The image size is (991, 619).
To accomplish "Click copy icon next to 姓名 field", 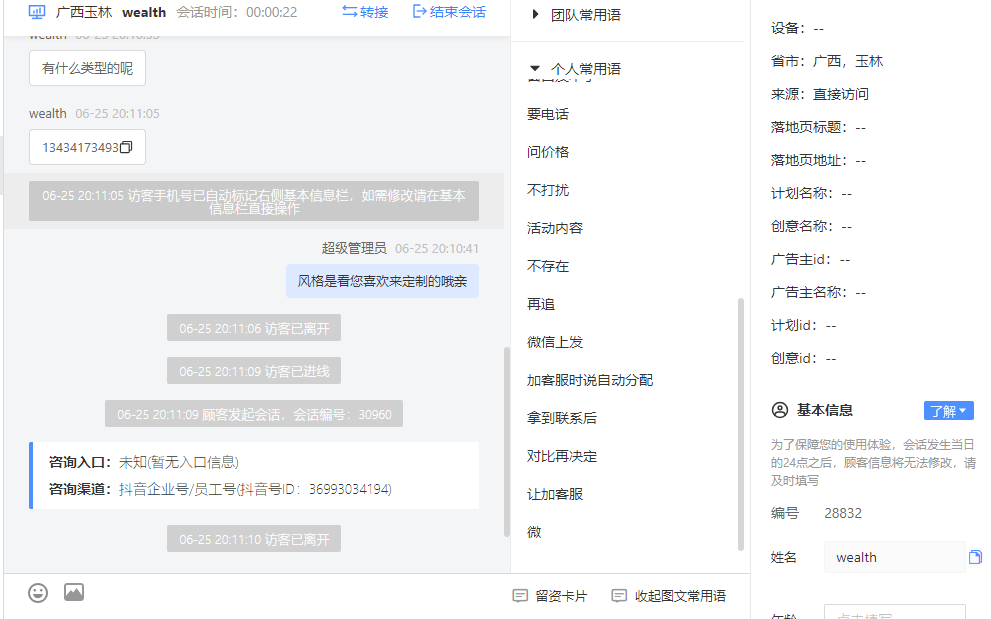I will tap(975, 557).
